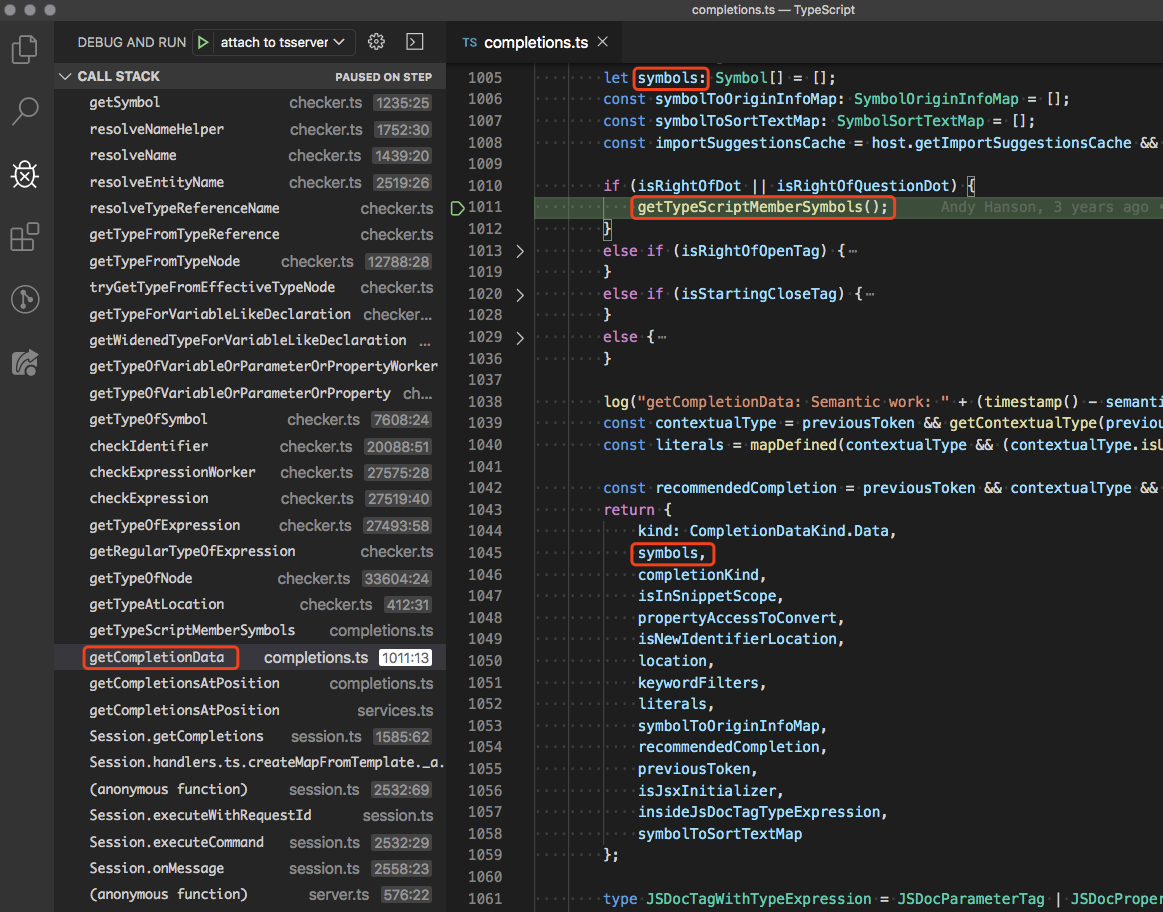
Task: Select the completions.ts editor tab
Action: point(535,43)
